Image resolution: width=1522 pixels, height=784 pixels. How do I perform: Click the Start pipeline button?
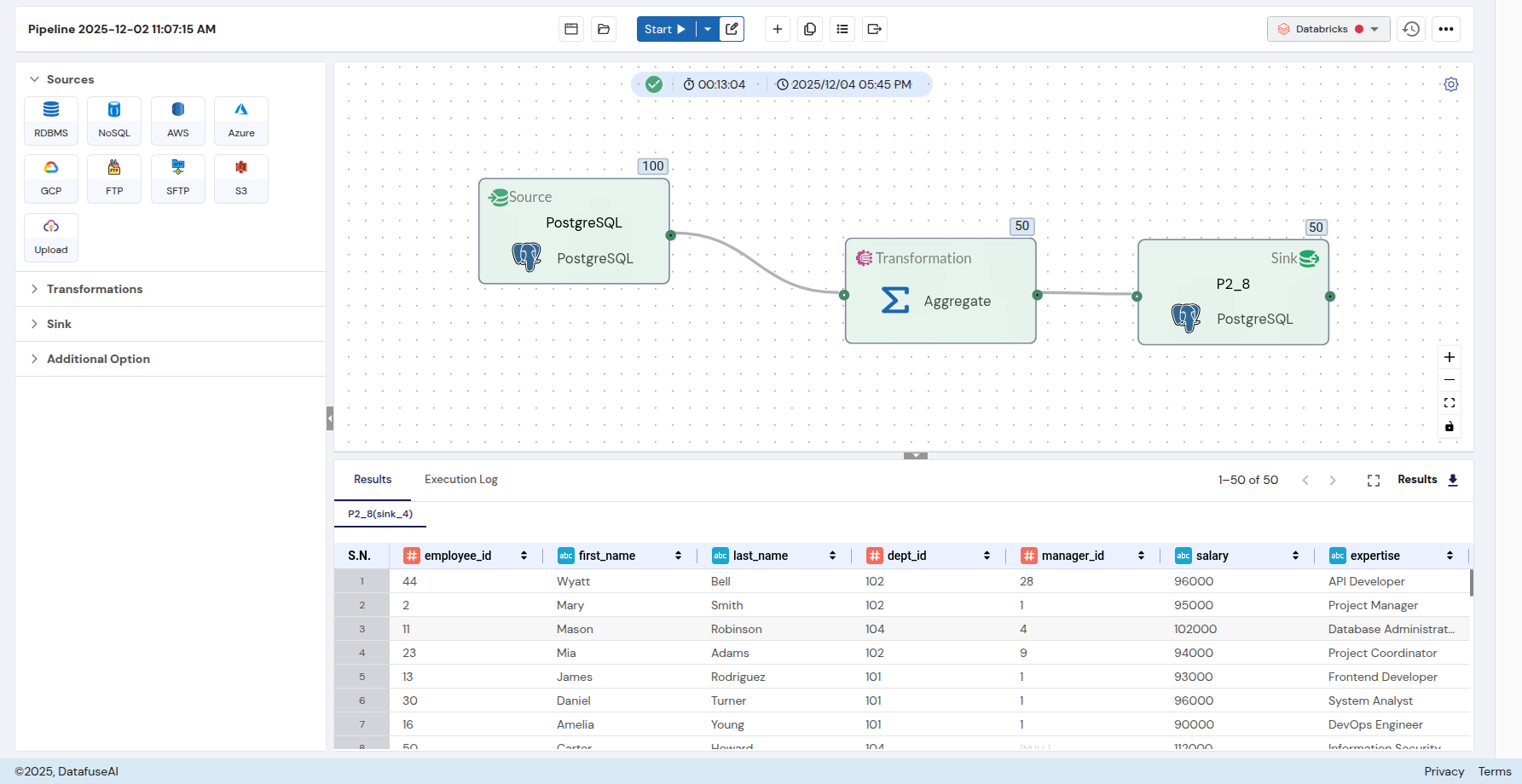[x=665, y=29]
